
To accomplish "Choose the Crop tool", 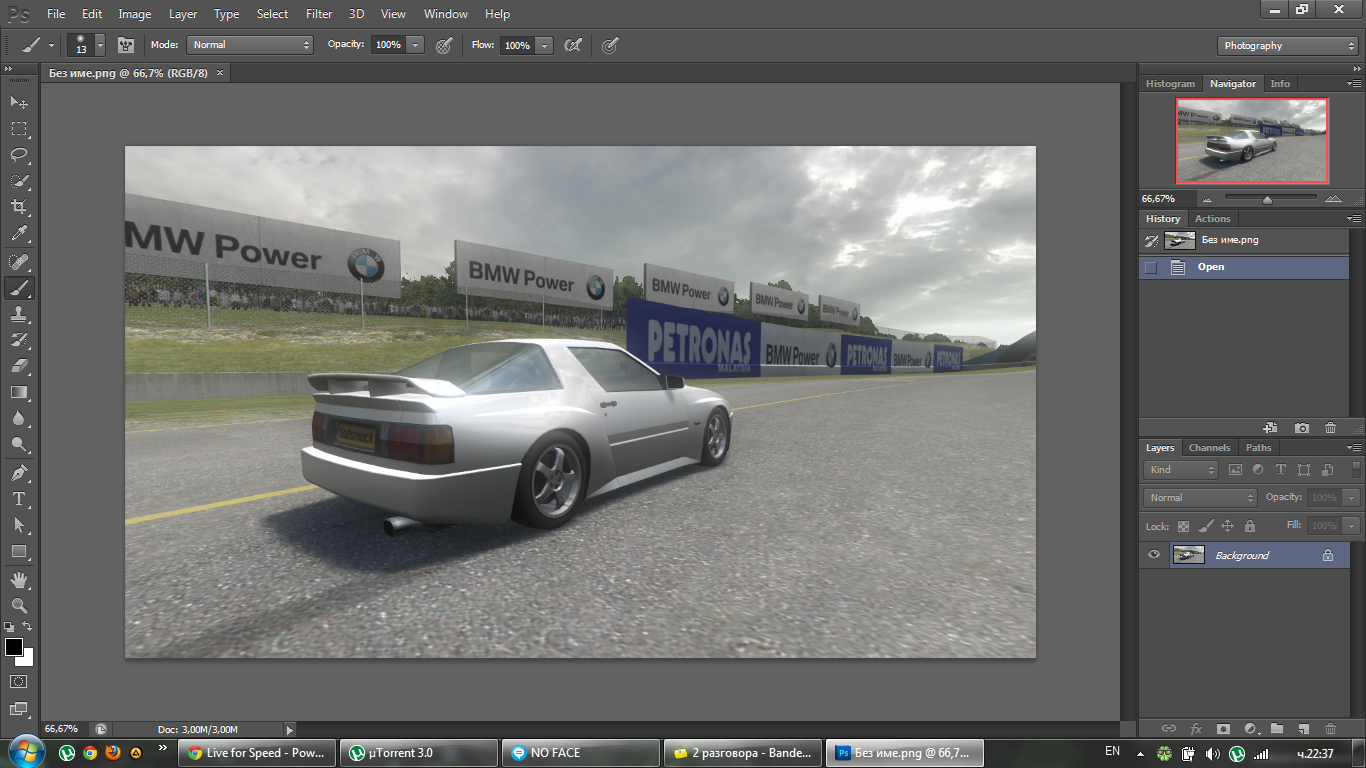I will [19, 207].
